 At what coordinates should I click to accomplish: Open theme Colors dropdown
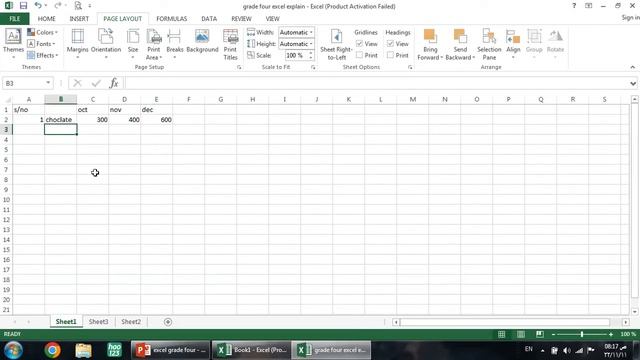pos(43,32)
